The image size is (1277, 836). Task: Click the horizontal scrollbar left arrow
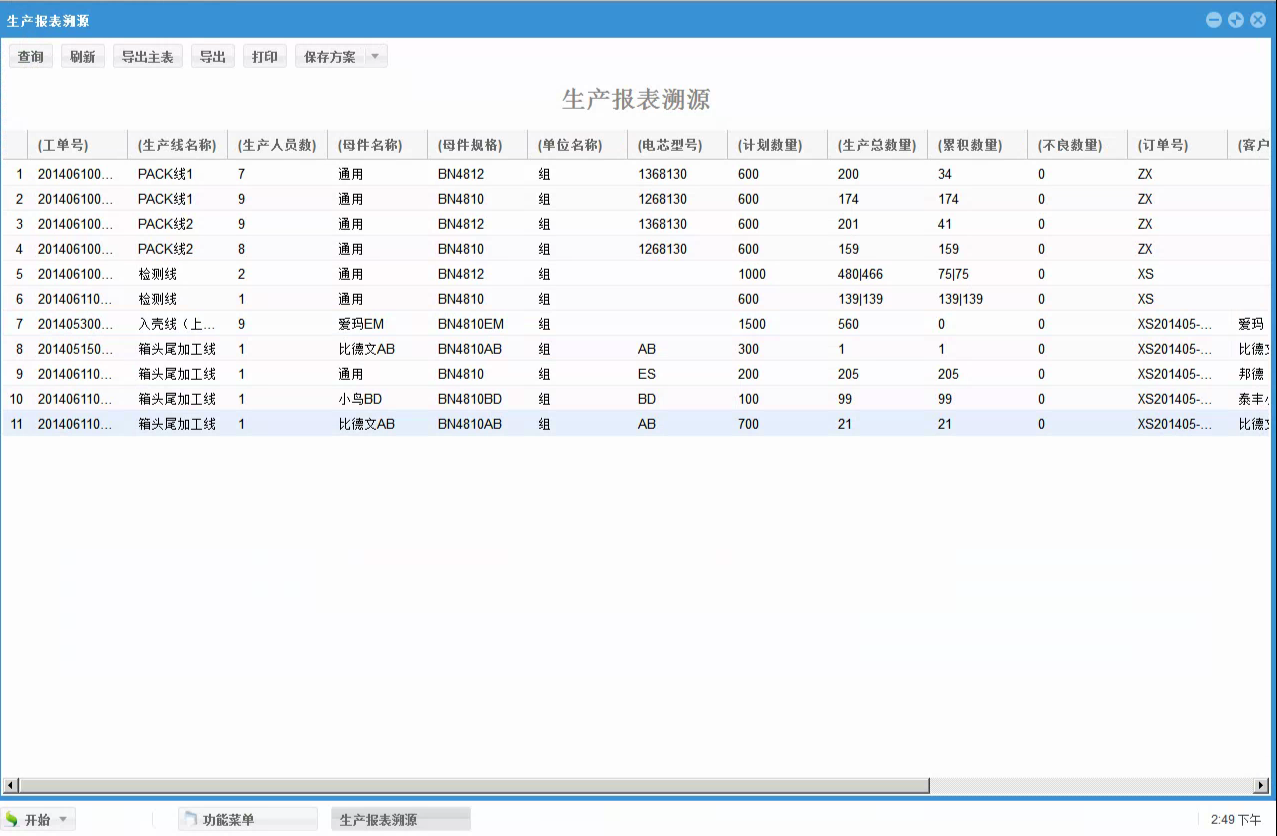10,786
